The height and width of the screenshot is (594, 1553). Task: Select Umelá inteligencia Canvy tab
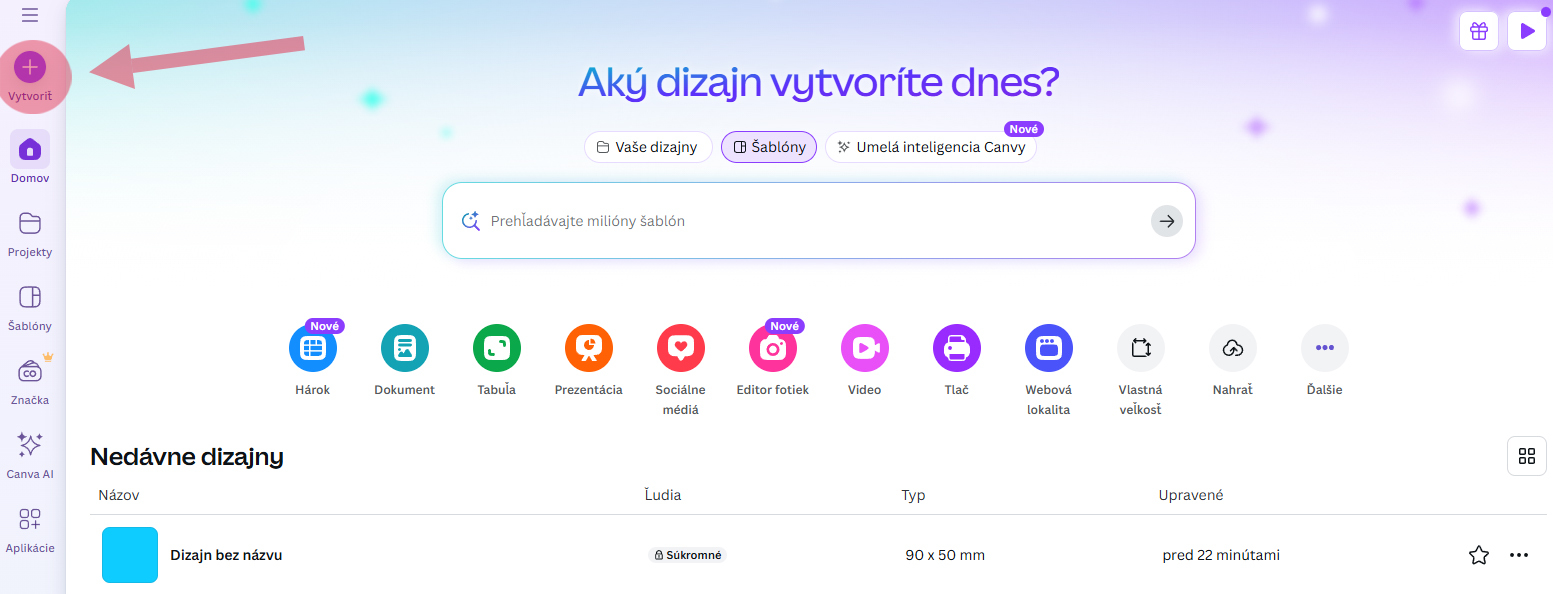931,147
